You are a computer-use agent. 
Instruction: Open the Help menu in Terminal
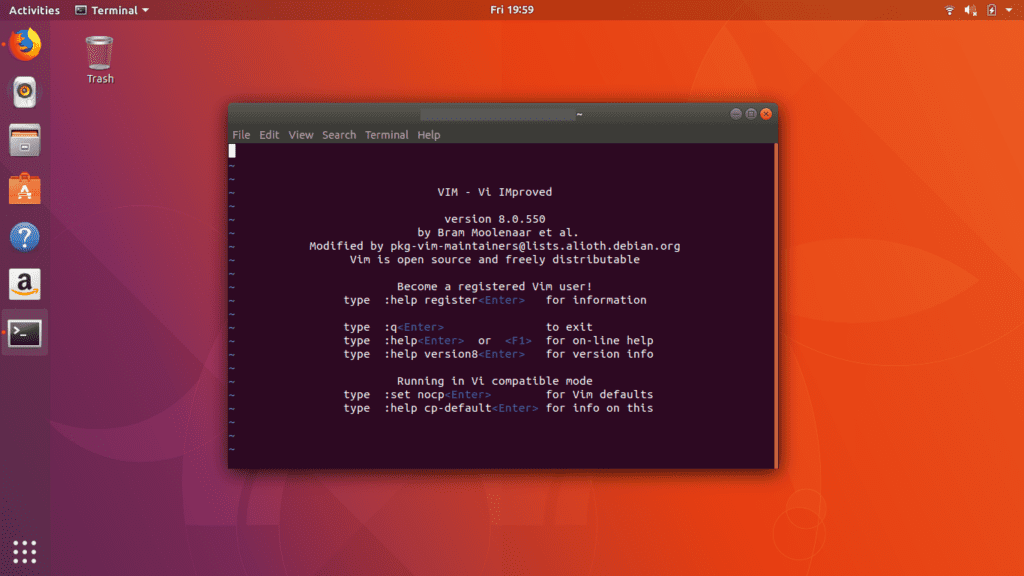click(x=428, y=134)
